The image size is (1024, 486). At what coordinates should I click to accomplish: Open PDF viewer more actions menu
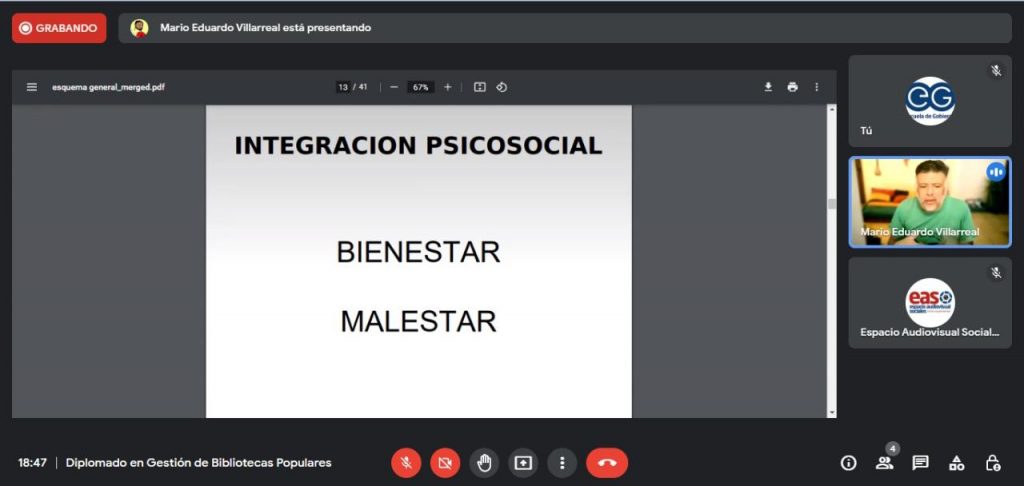click(x=816, y=87)
